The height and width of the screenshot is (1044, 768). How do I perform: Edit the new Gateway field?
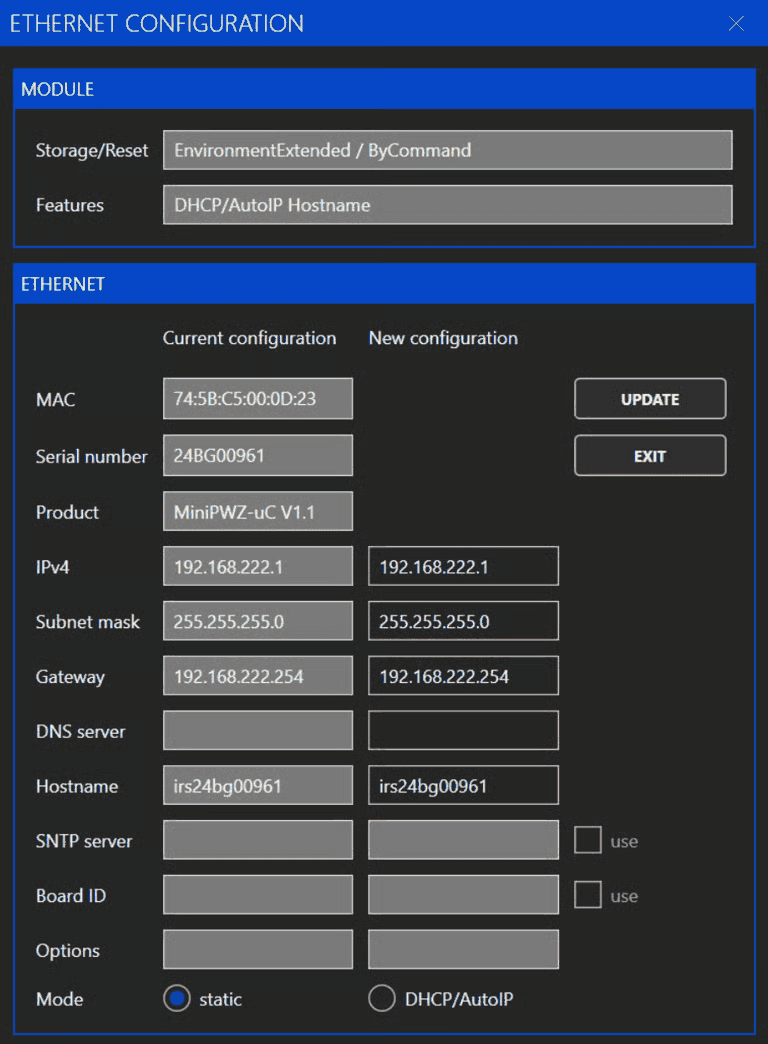tap(464, 676)
